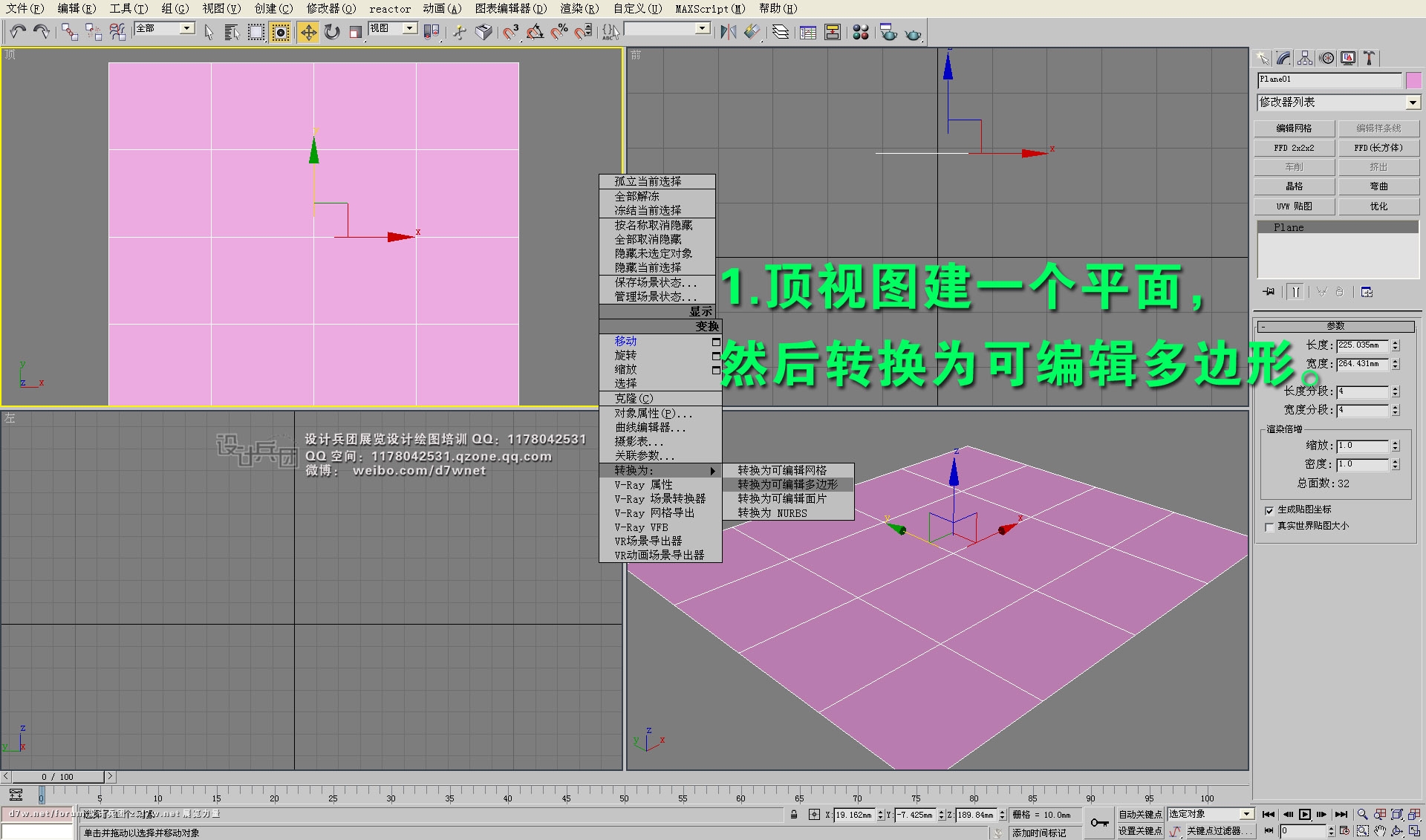Click the 自动关键点 auto key button
The image size is (1426, 840).
pyautogui.click(x=1140, y=815)
